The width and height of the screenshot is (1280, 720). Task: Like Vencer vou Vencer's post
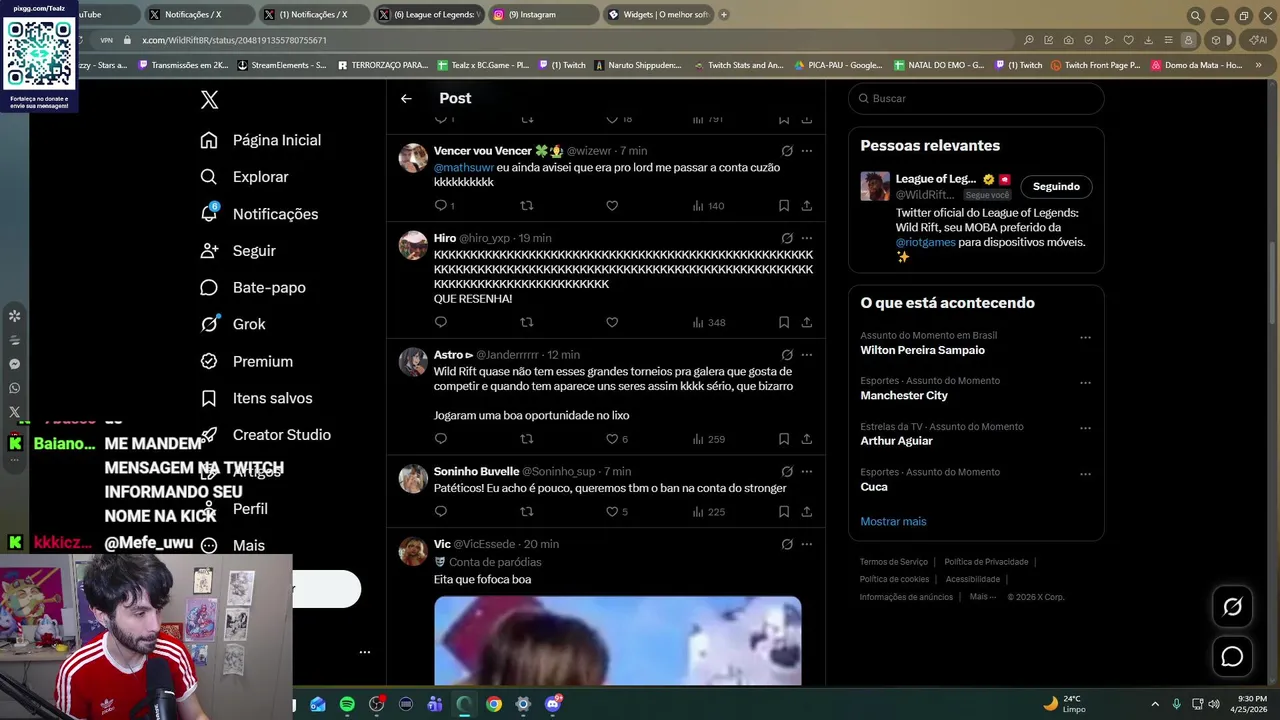click(612, 206)
